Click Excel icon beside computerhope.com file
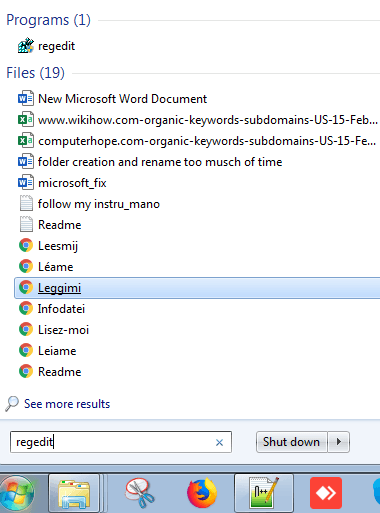The height and width of the screenshot is (513, 380). click(26, 141)
